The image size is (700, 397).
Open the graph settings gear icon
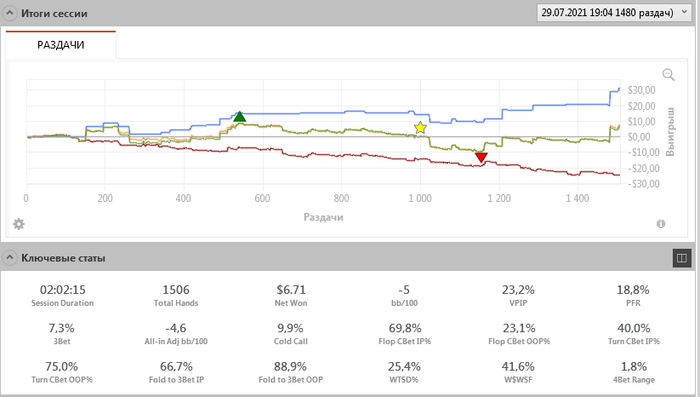pyautogui.click(x=19, y=224)
